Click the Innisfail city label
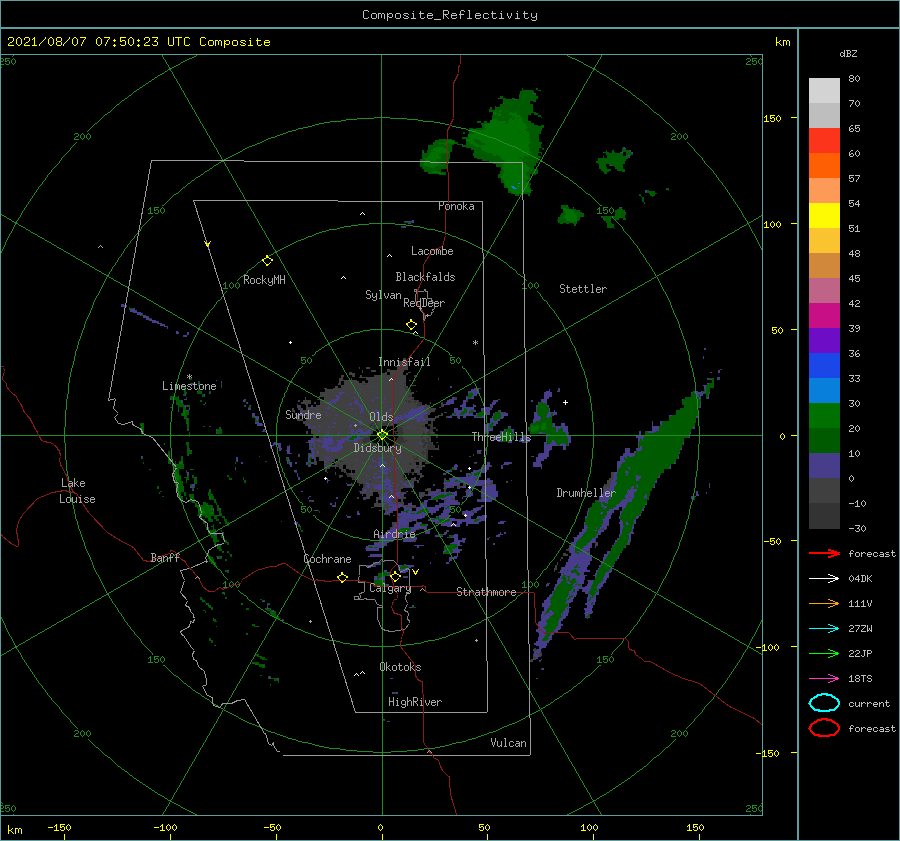 pyautogui.click(x=404, y=362)
